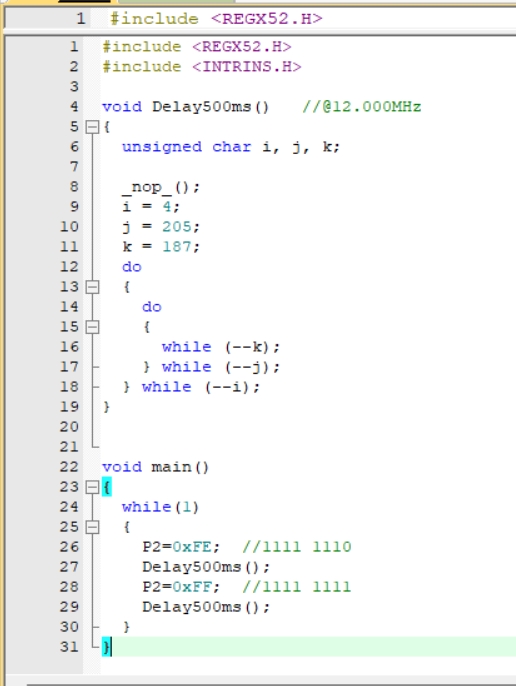Click the 'do' keyword on line 14
This screenshot has height=686, width=516.
(x=152, y=307)
